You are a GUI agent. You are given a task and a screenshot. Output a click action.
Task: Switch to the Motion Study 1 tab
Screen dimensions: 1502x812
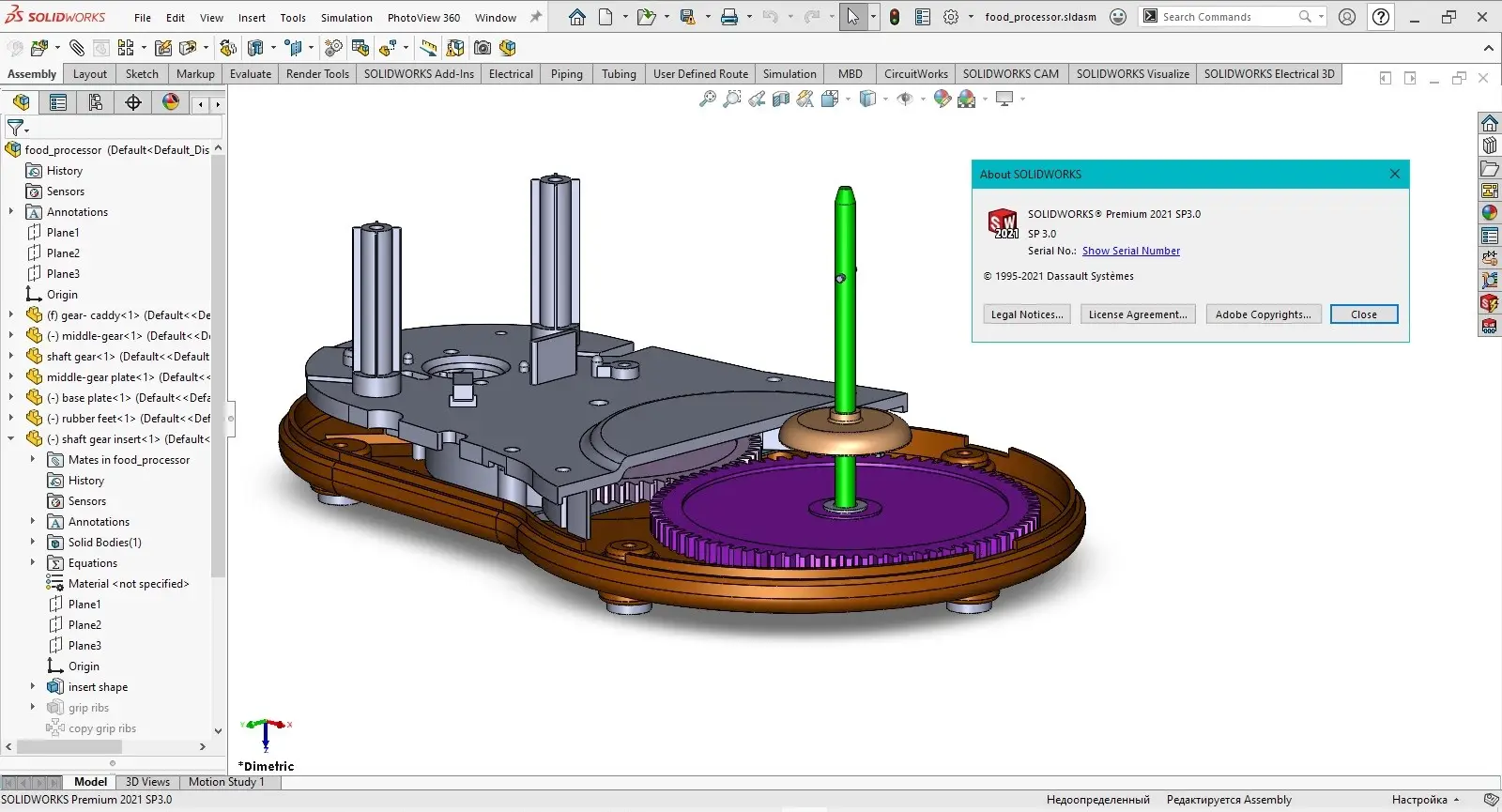pos(226,782)
